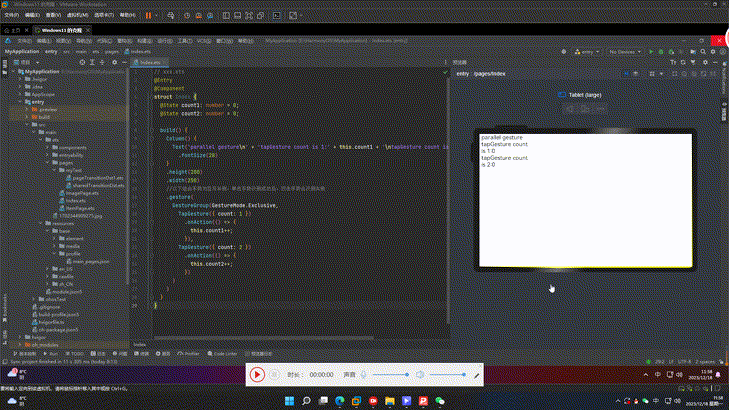Click recorder red play button

click(257, 375)
